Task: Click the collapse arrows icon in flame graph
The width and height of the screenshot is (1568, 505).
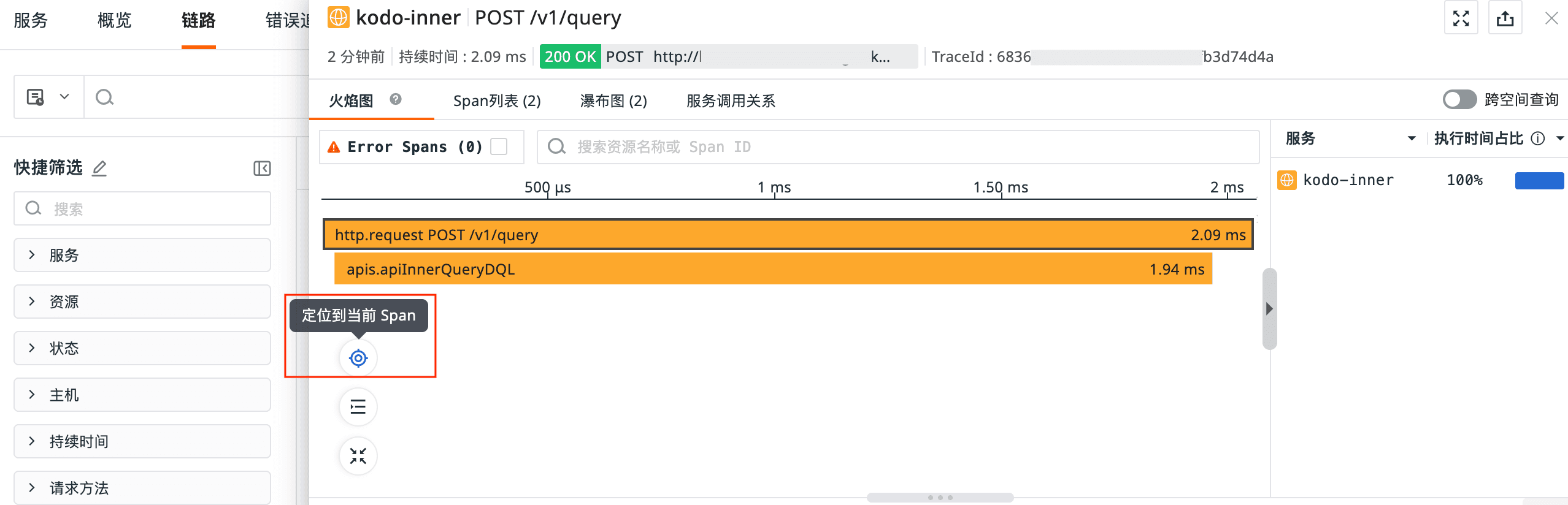Action: point(358,456)
